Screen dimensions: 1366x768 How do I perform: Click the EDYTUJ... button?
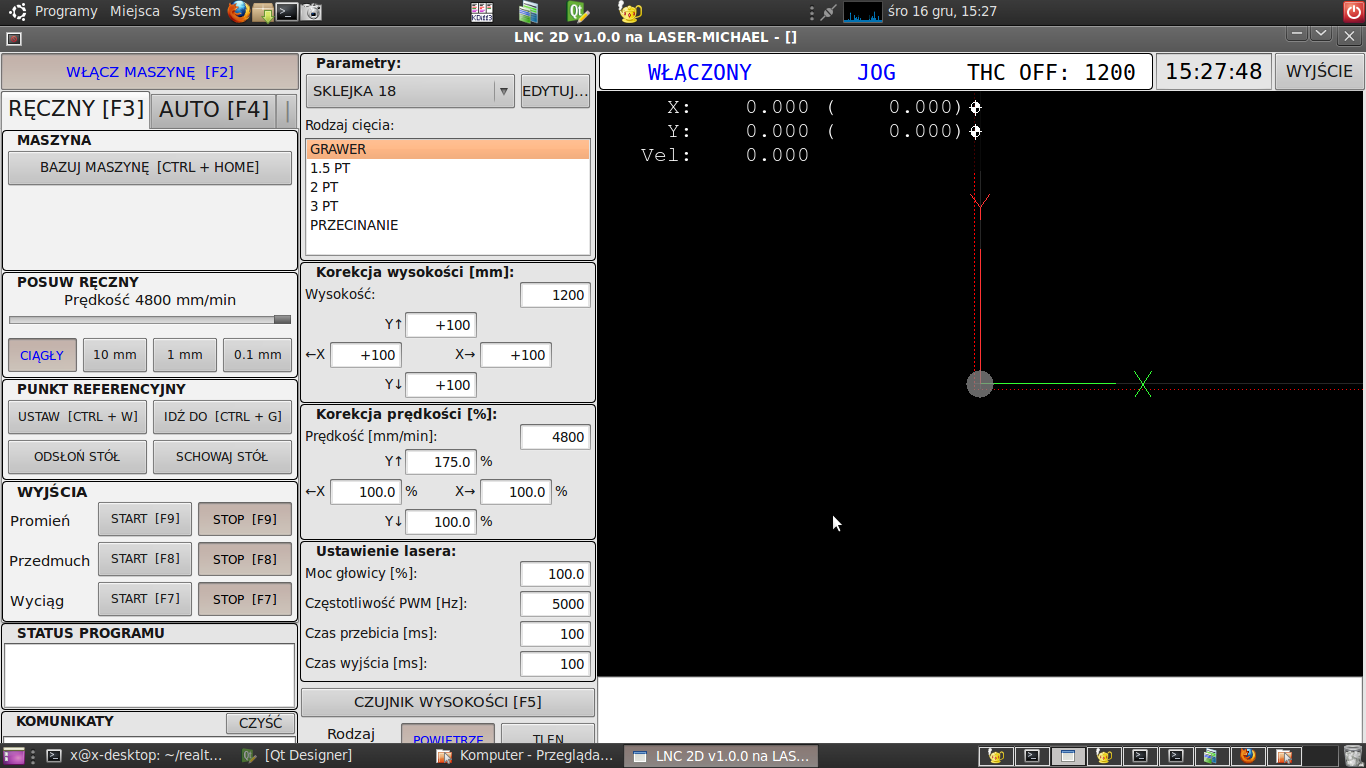(x=555, y=91)
